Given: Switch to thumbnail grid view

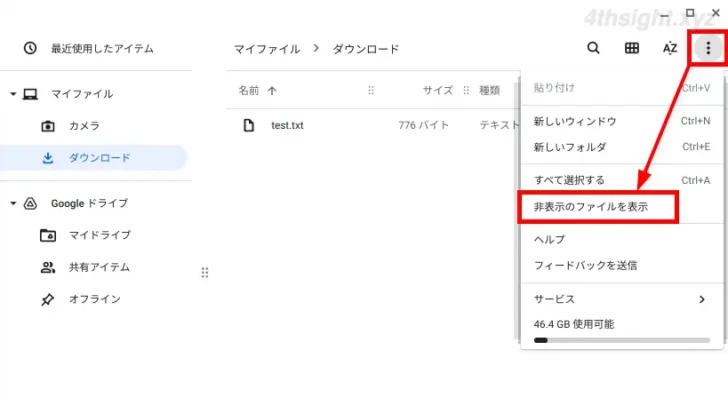Looking at the screenshot, I should (631, 48).
